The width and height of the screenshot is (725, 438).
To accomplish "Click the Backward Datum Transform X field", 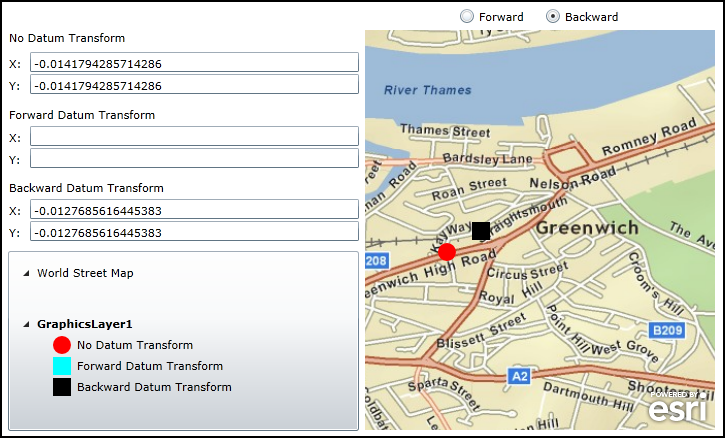I will click(x=194, y=210).
